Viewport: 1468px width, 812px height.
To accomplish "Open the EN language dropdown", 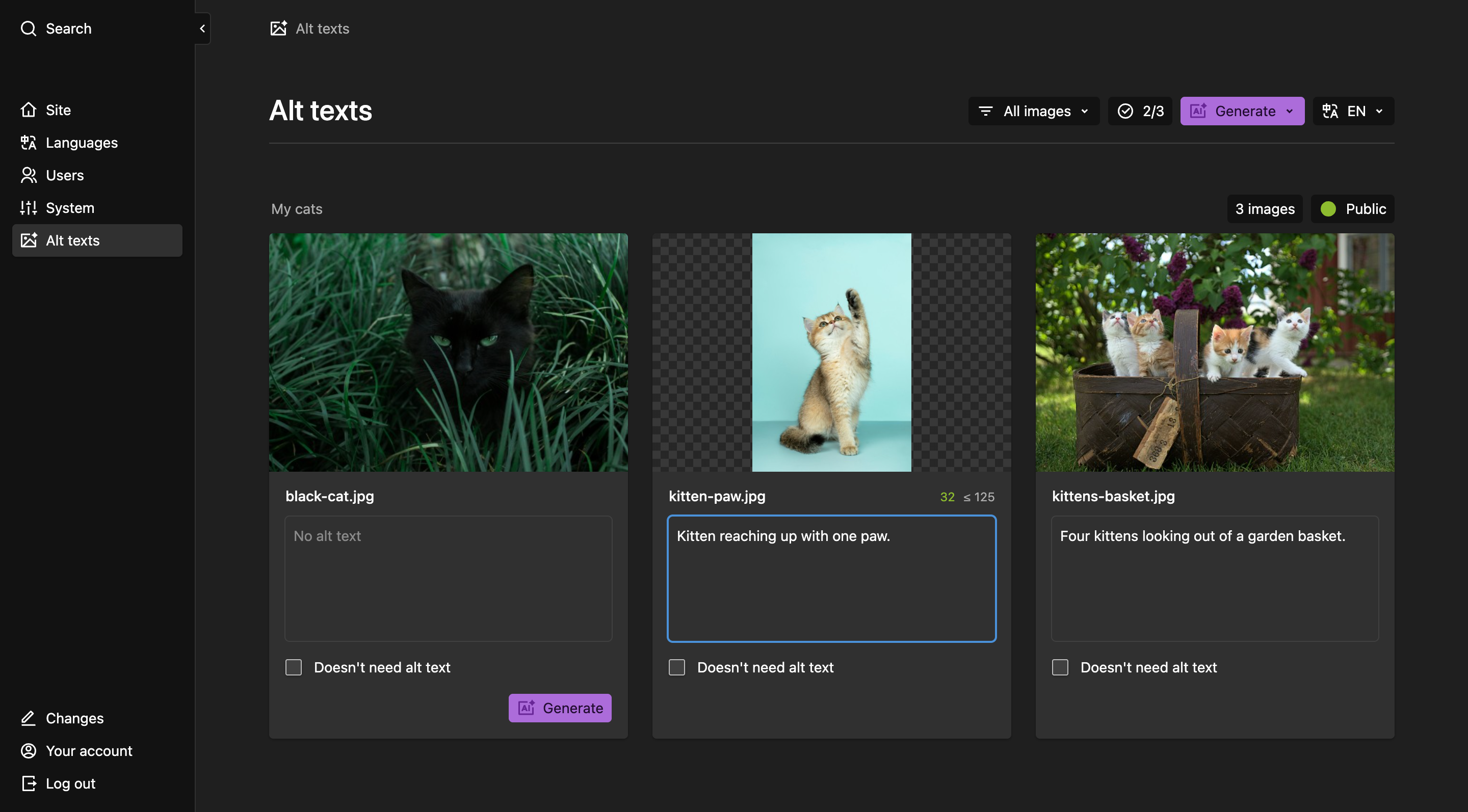I will click(x=1353, y=111).
